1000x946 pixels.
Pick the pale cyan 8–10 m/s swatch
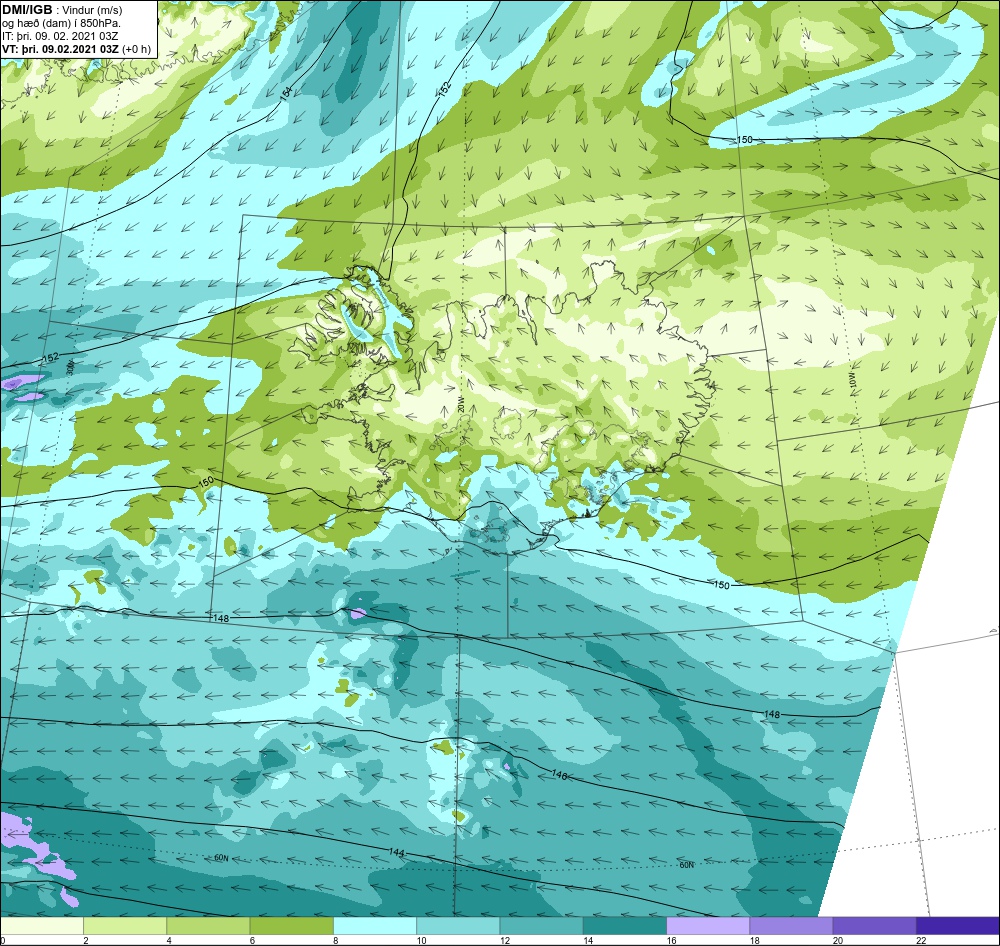click(375, 925)
